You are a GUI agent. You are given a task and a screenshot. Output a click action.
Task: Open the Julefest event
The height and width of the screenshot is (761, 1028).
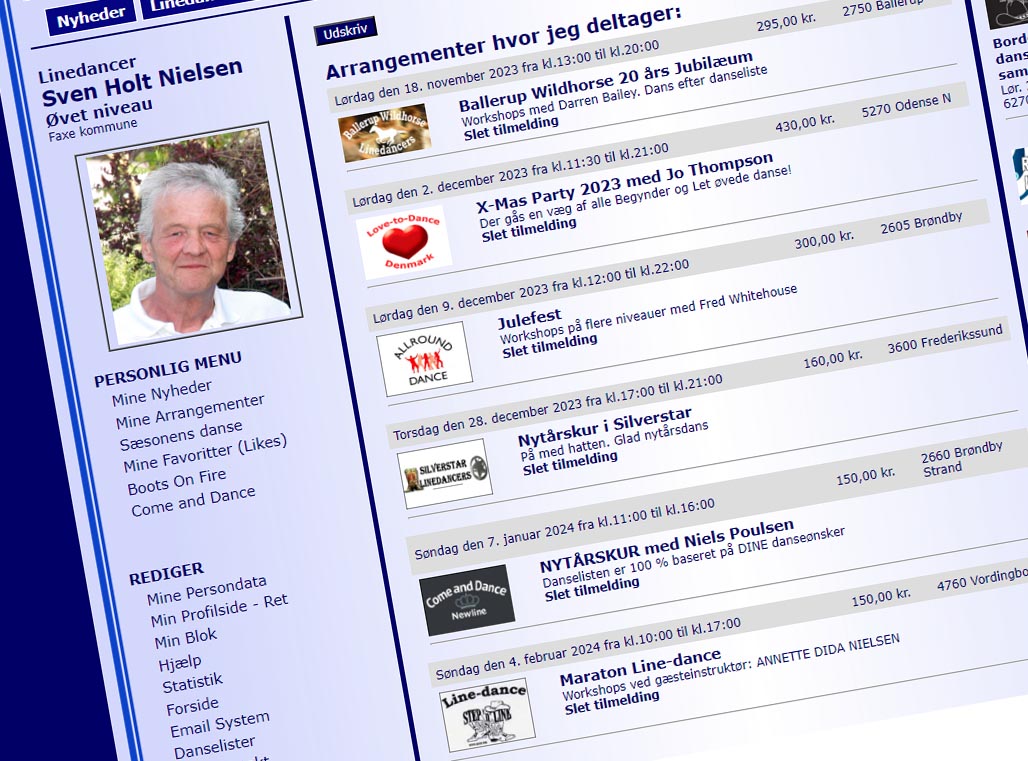click(x=530, y=319)
